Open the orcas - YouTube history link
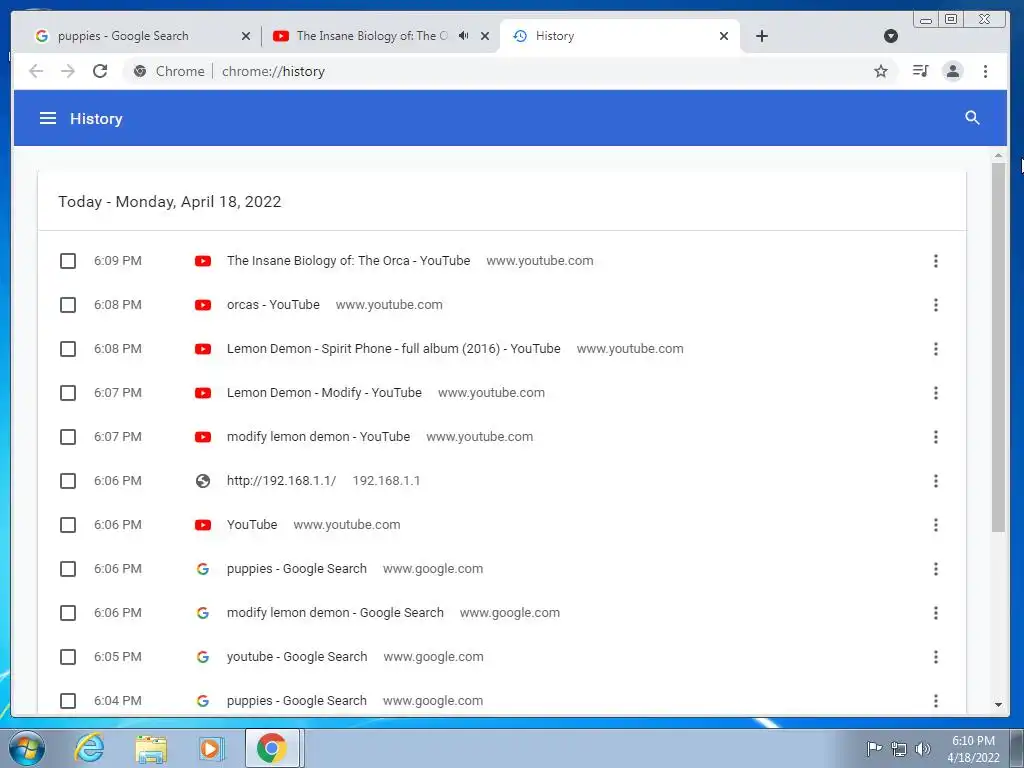This screenshot has width=1024, height=768. [273, 305]
